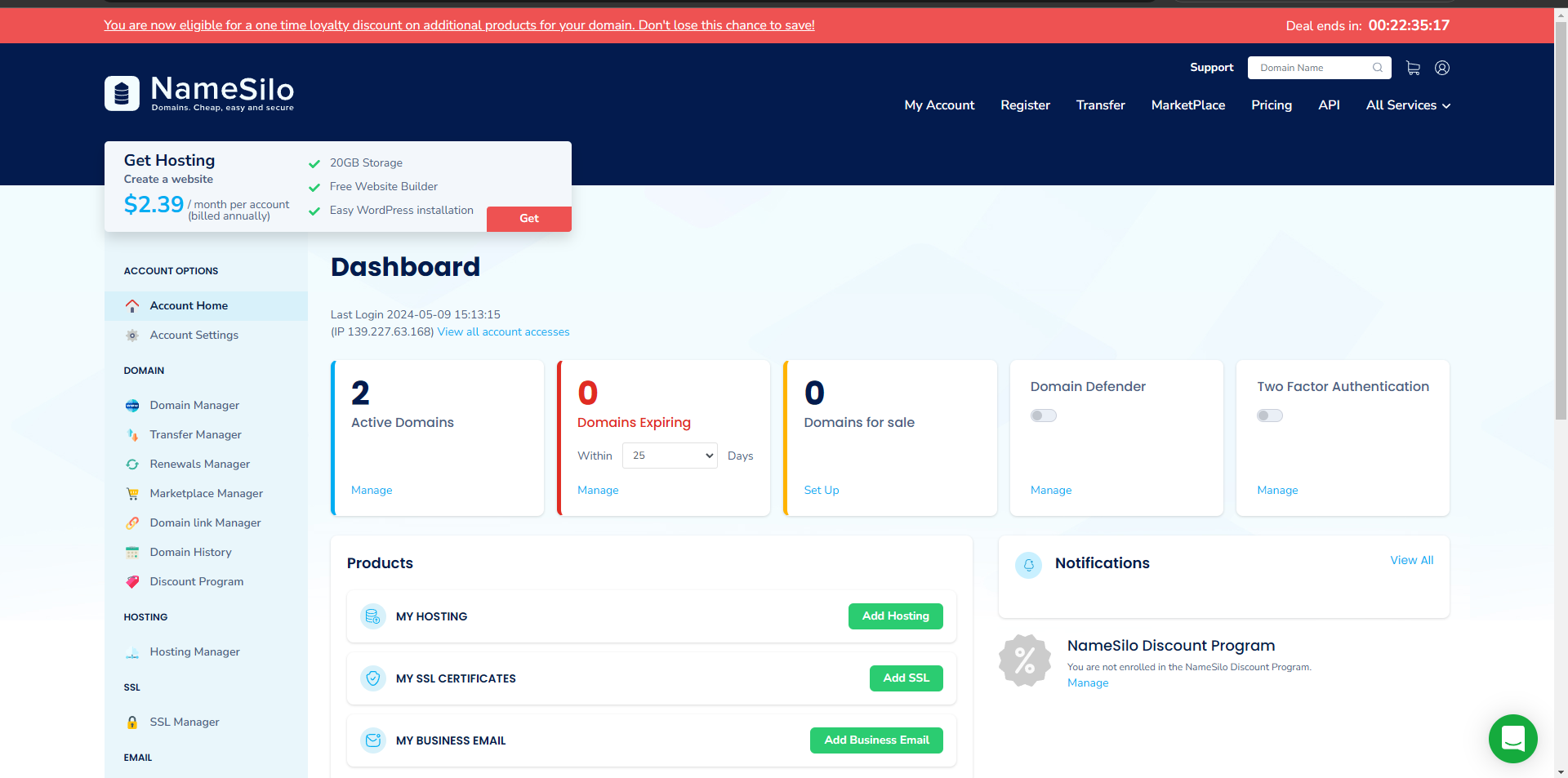Click Manage under Two Factor Authentication

point(1277,491)
